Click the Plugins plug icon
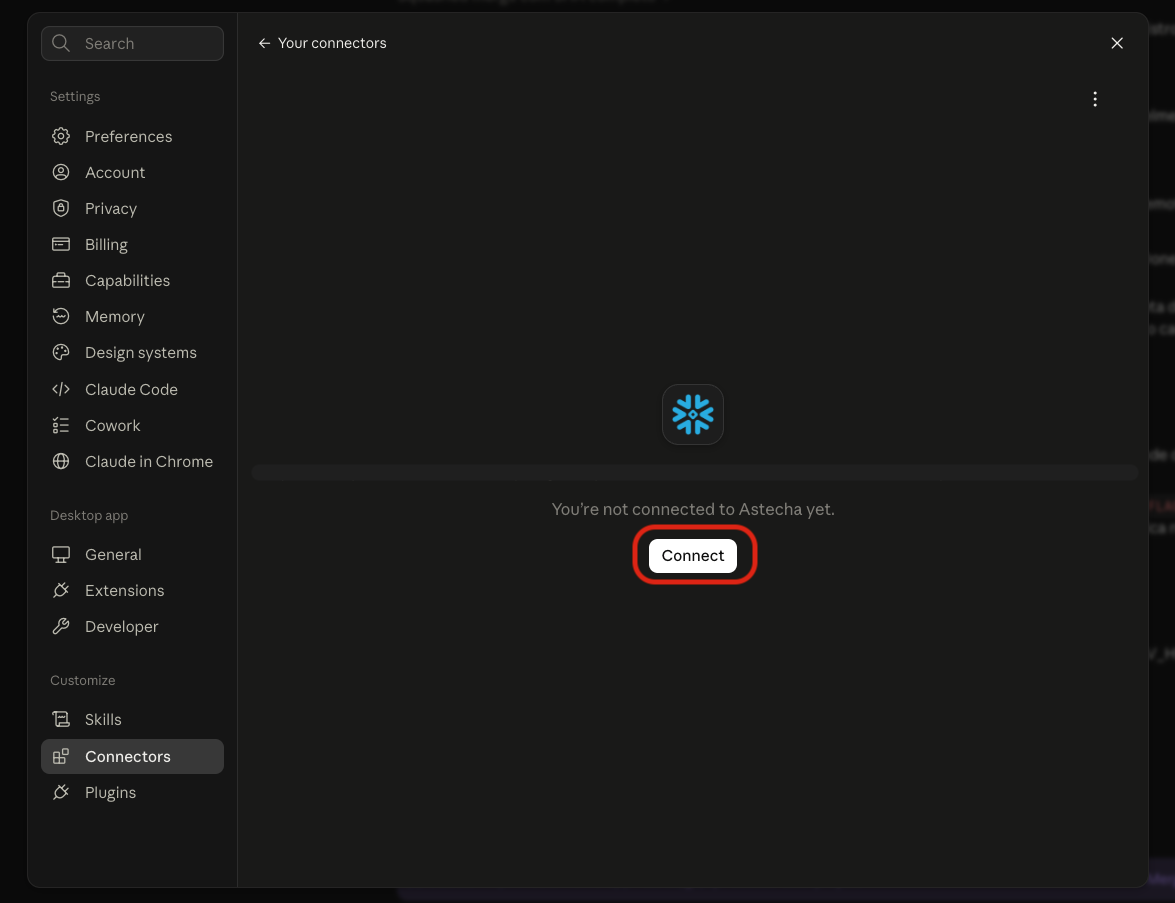1175x903 pixels. (61, 793)
